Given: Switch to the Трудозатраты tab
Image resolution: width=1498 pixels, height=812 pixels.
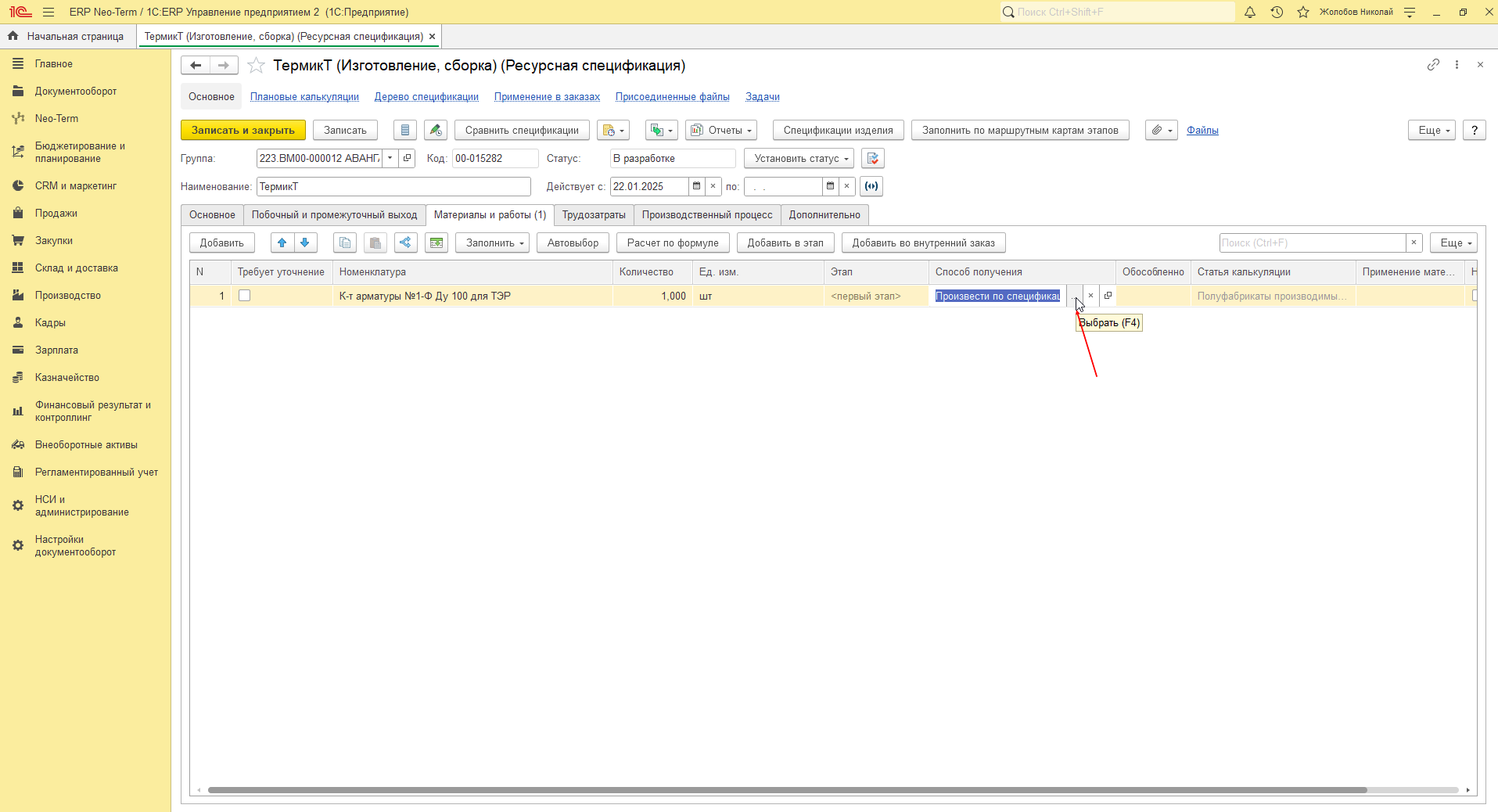Looking at the screenshot, I should click(x=594, y=215).
